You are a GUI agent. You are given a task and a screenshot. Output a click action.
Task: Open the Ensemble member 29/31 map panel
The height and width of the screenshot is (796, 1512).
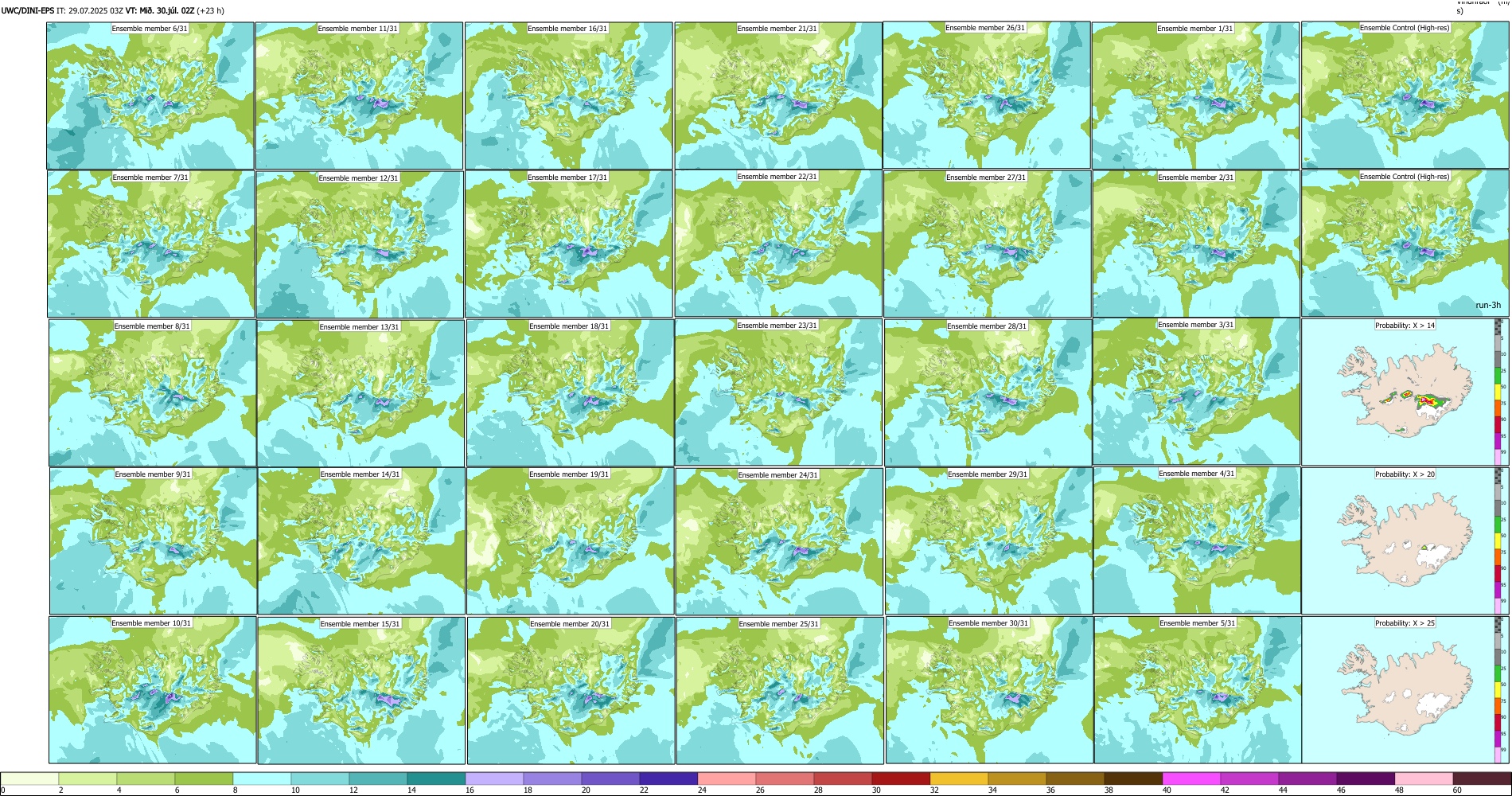[988, 541]
